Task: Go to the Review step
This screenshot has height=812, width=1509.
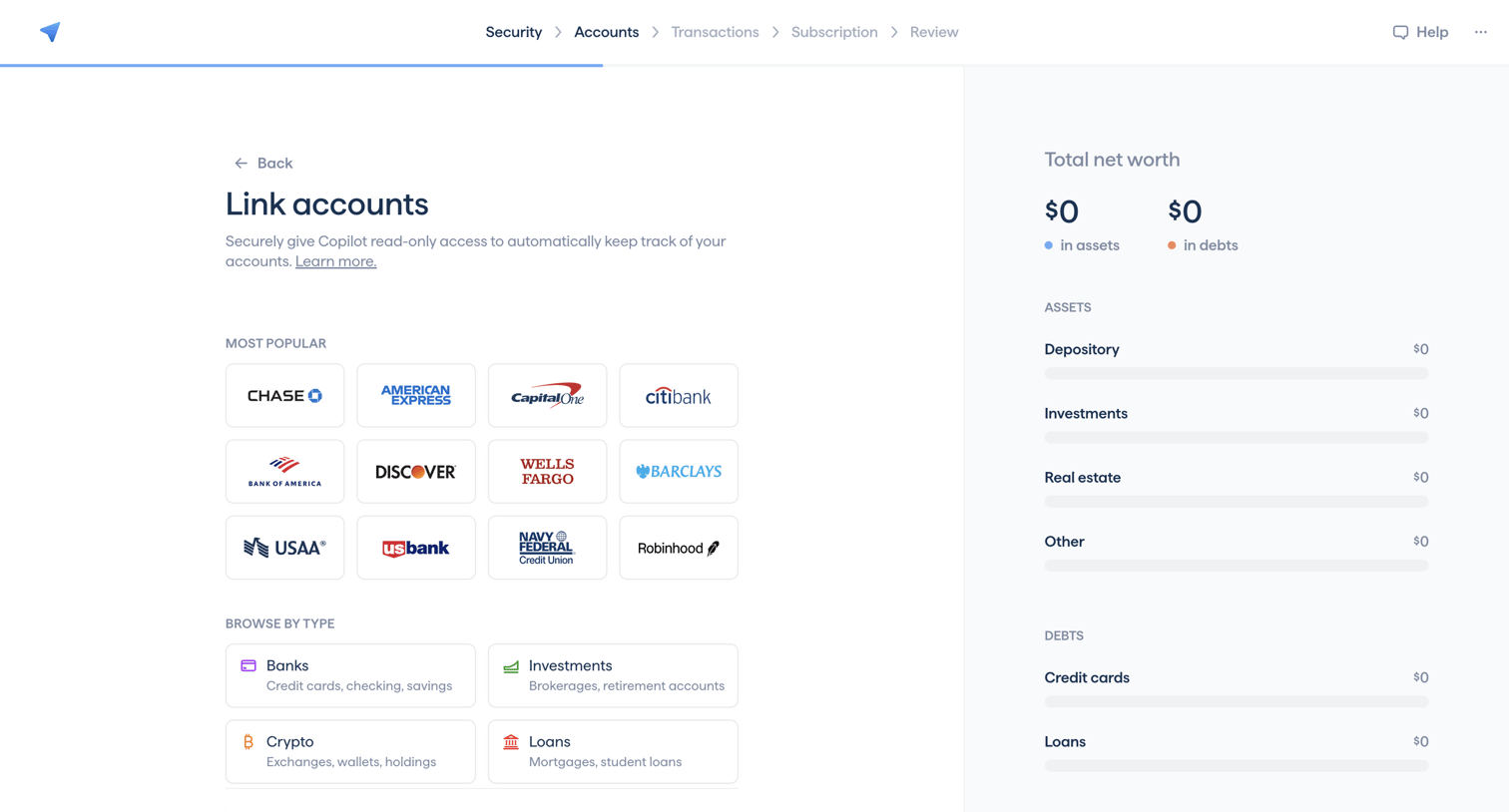Action: coord(934,32)
